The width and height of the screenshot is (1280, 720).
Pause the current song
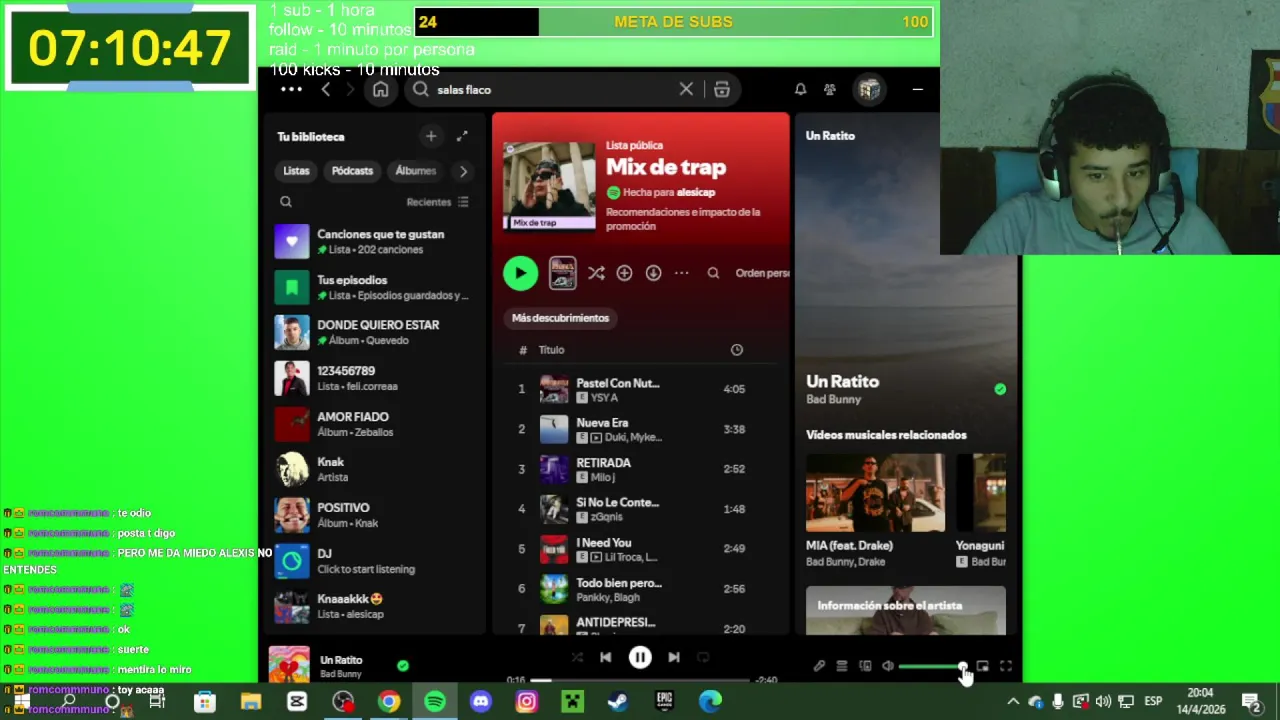(640, 657)
